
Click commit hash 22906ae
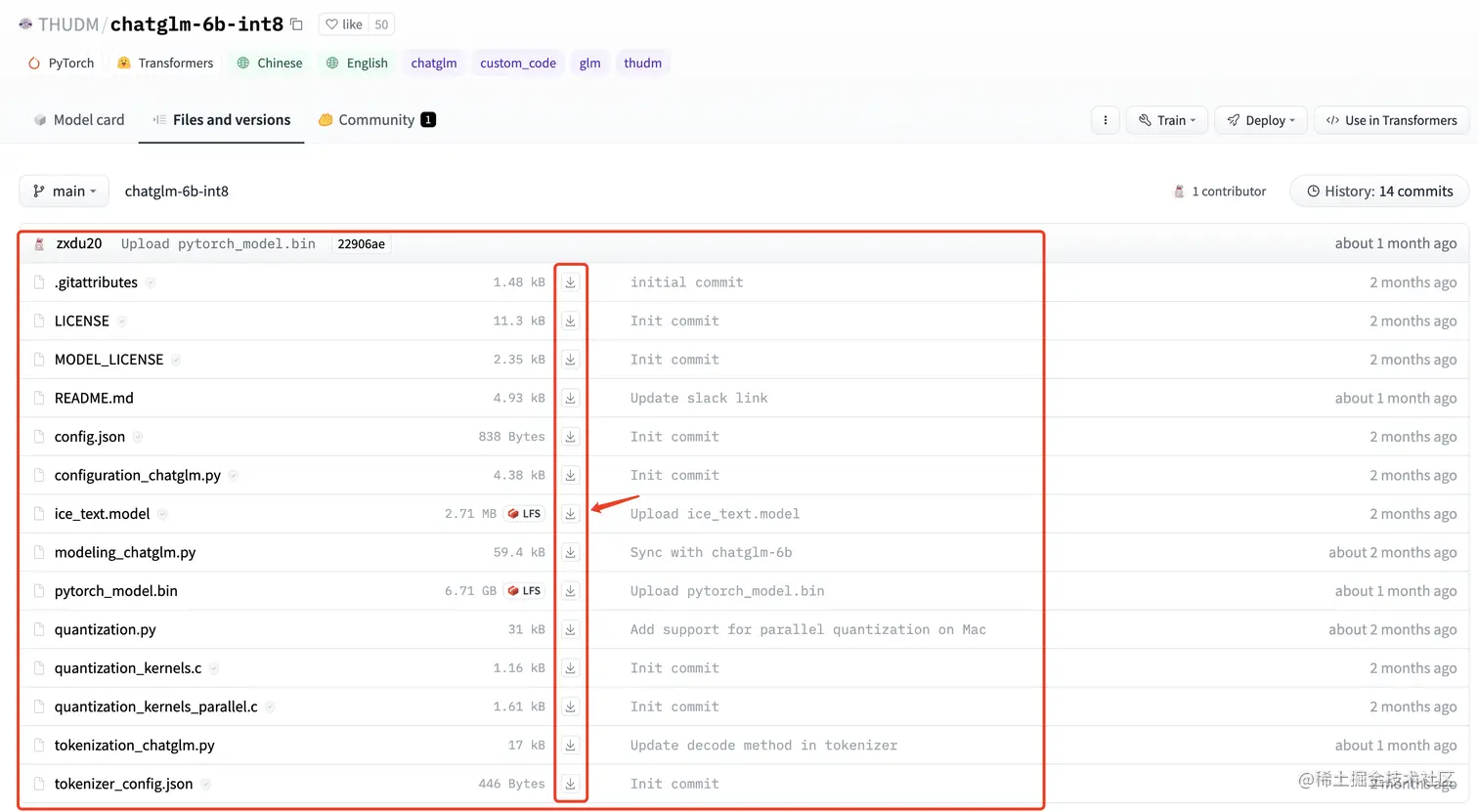362,244
